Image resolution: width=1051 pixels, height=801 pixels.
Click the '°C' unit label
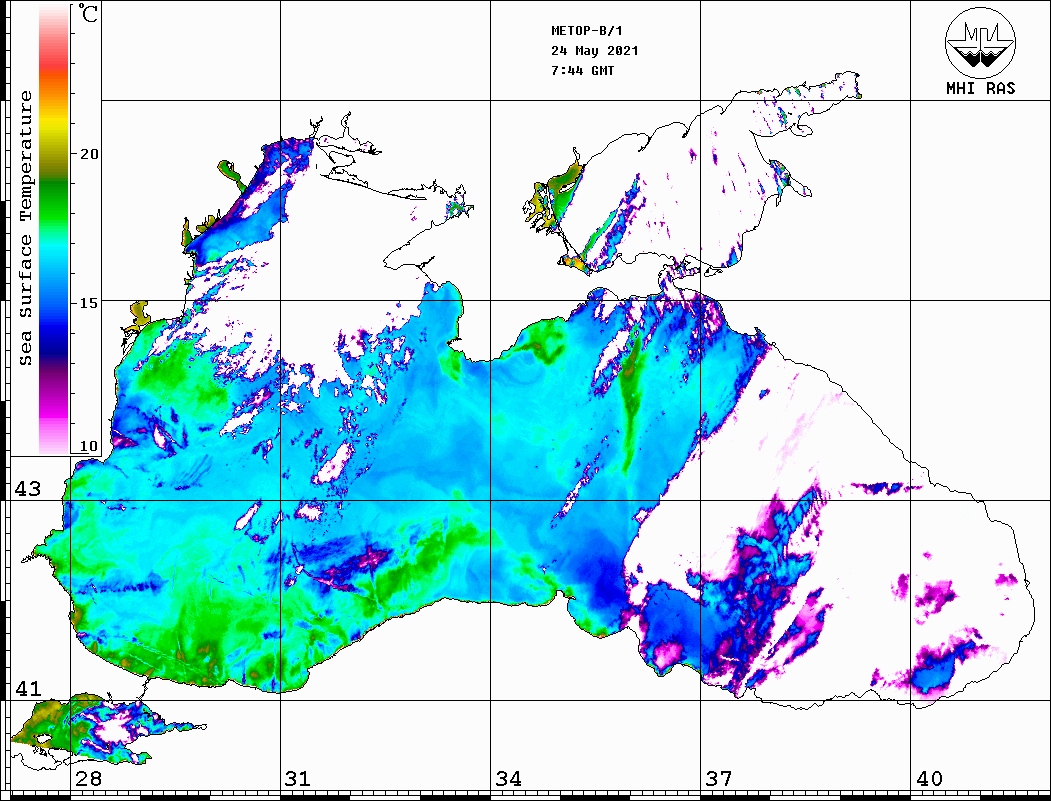click(88, 13)
